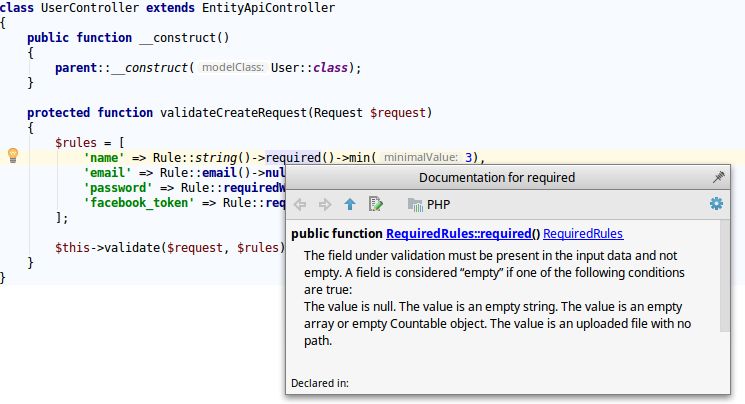
Task: Click the PHP label in popup toolbar
Action: pos(439,205)
